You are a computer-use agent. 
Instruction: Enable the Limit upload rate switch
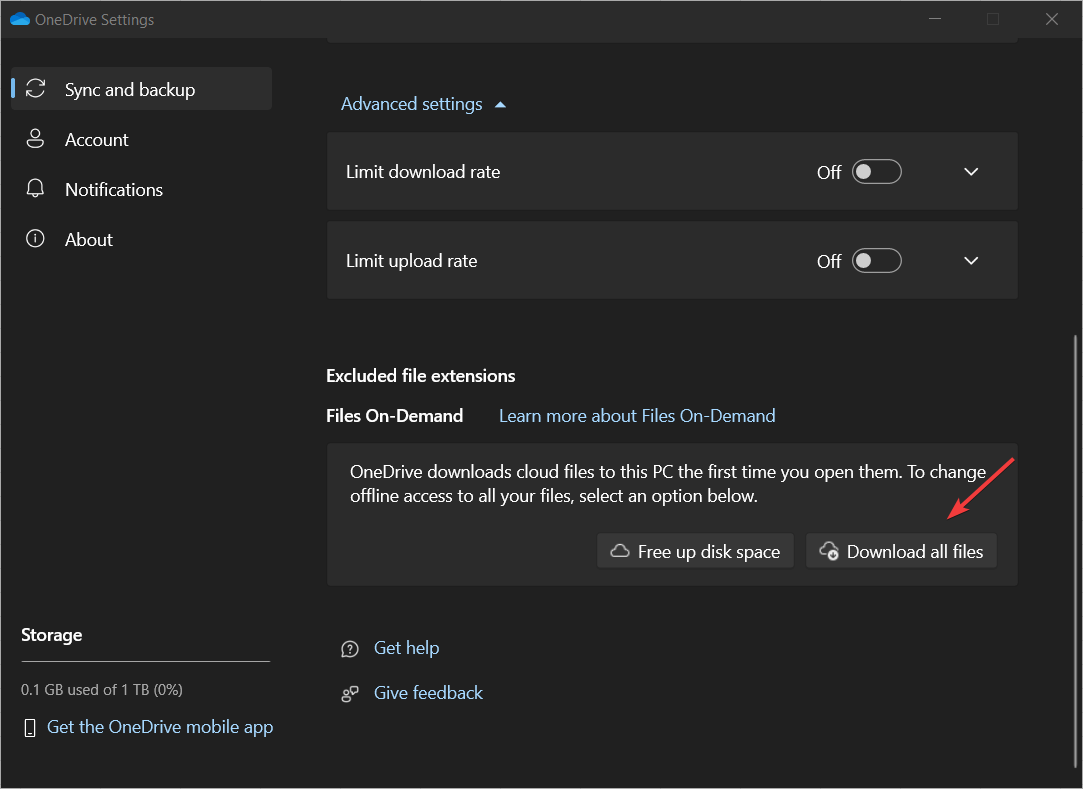tap(876, 261)
